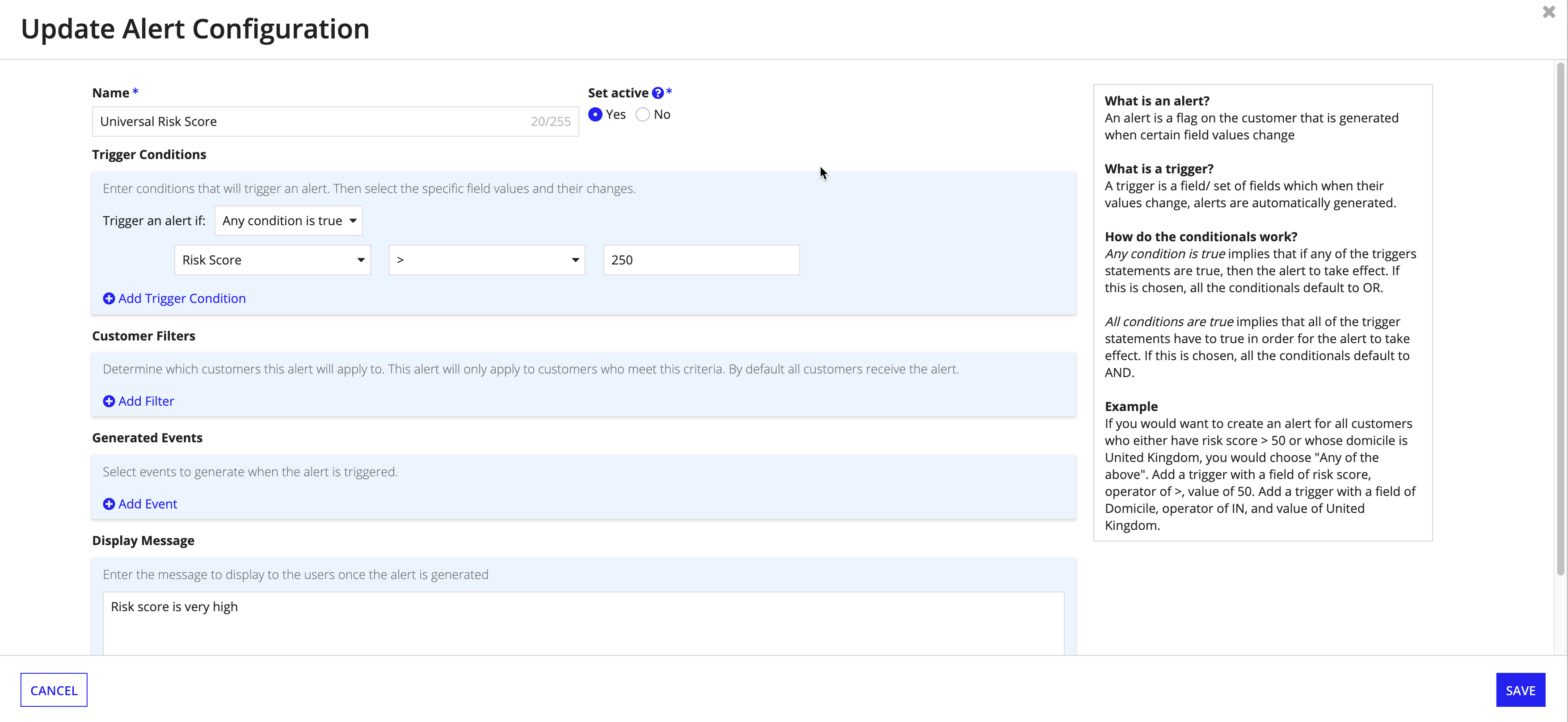Screen dimensions: 1568x722
Task: Click the Generated Events section heading
Action: (148, 438)
